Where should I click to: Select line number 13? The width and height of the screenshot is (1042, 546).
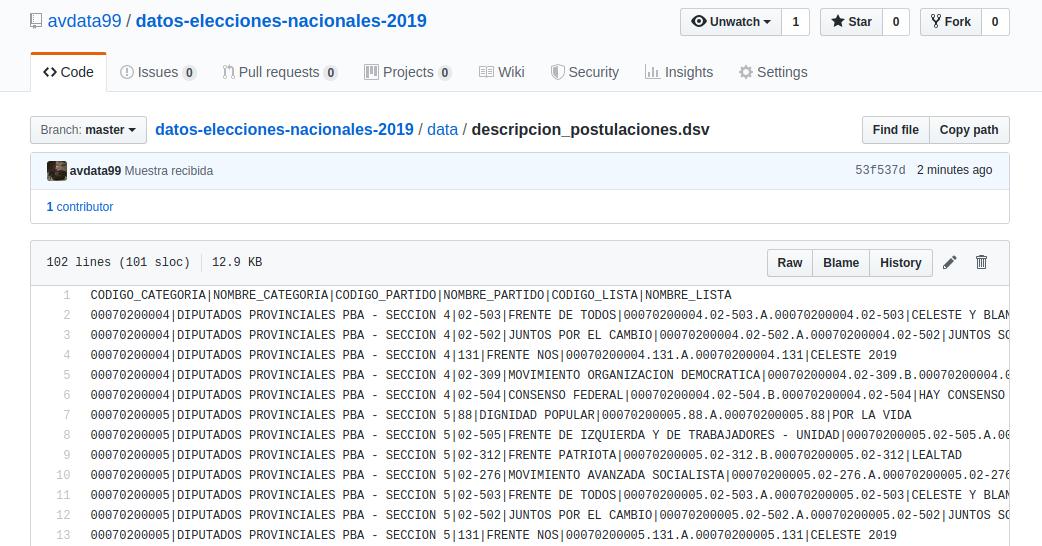coord(63,535)
